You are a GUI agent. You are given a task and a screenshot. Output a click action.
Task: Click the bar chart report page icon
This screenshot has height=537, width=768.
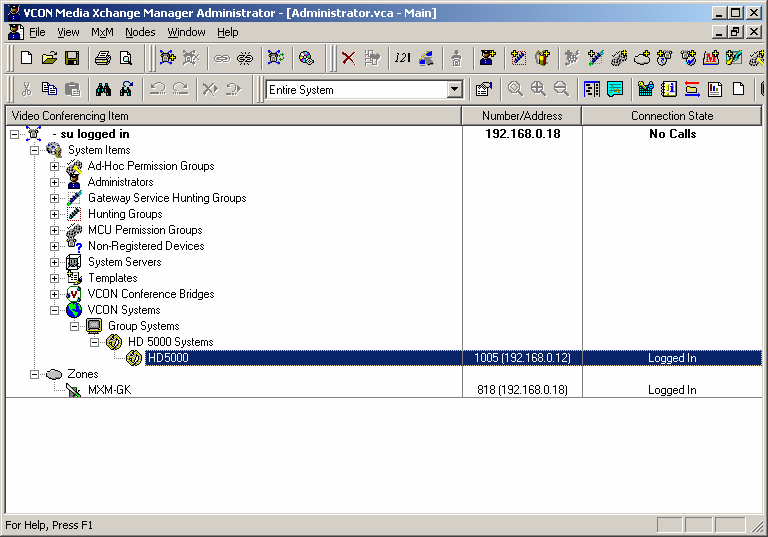coord(715,89)
